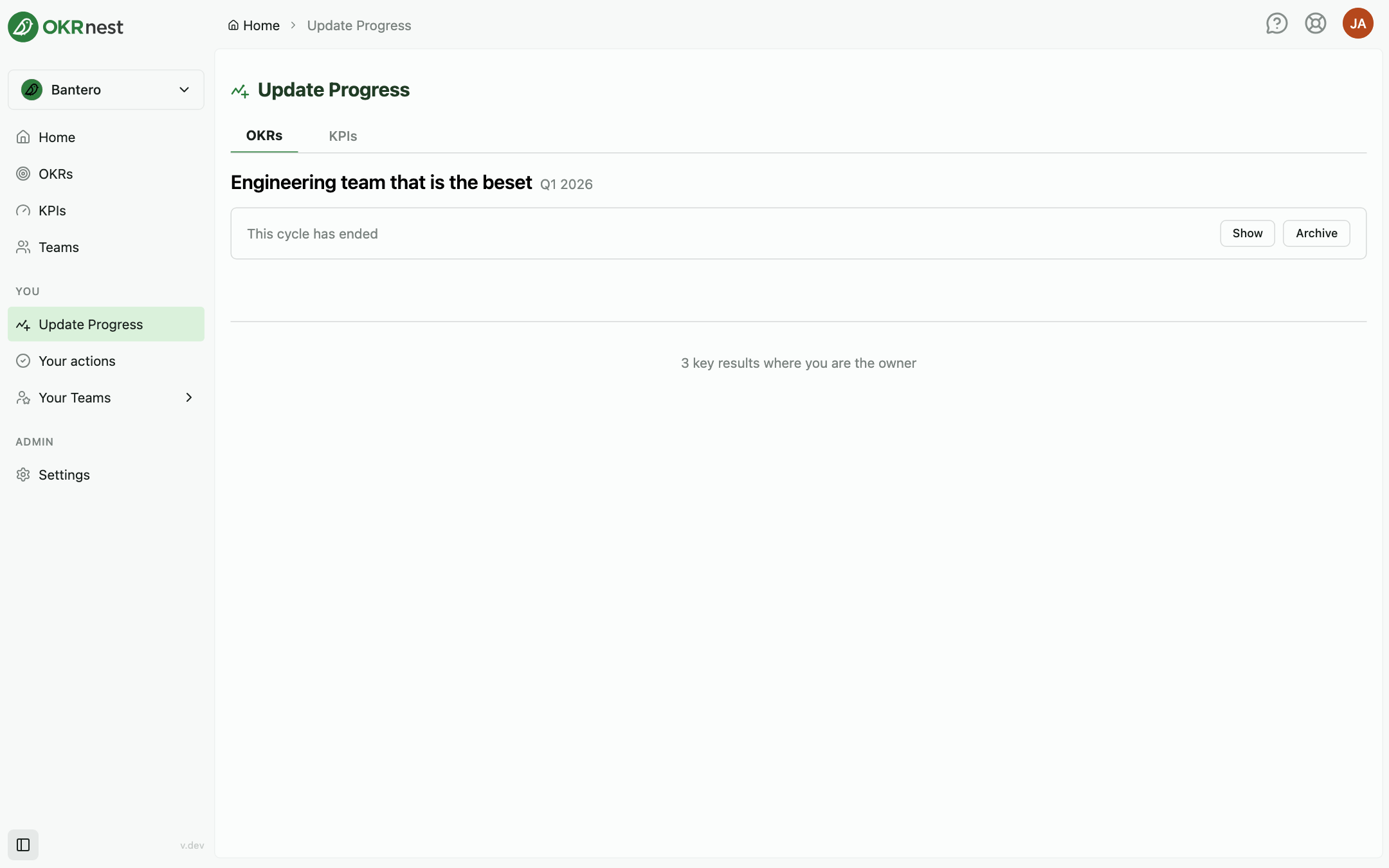The height and width of the screenshot is (868, 1389).
Task: Click the v.dev version label
Action: point(192,845)
